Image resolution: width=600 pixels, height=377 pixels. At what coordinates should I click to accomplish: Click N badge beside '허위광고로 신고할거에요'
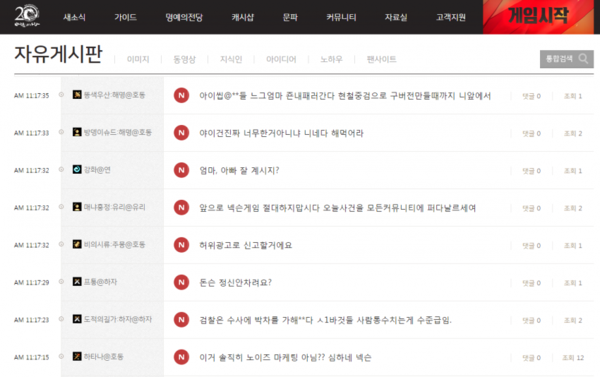(181, 245)
